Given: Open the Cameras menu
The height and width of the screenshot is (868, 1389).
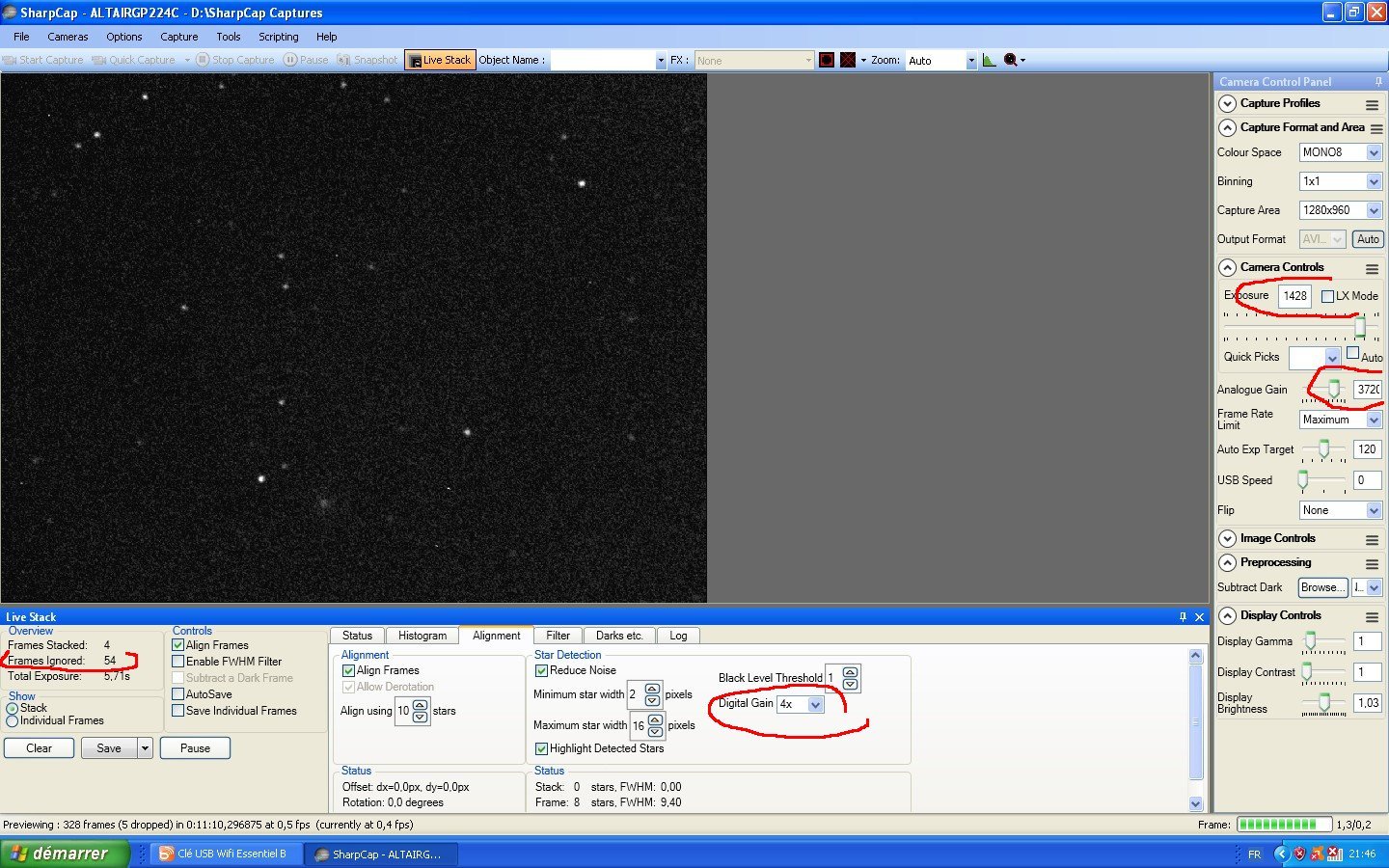Looking at the screenshot, I should click(68, 37).
